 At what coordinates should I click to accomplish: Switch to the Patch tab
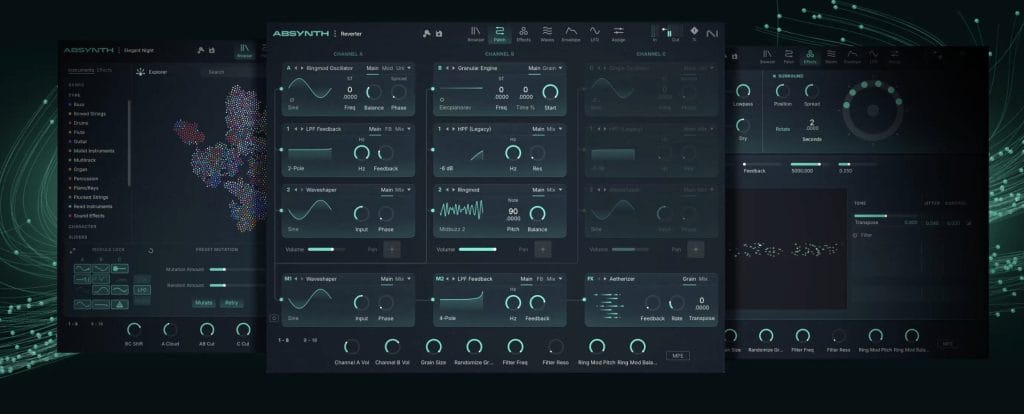point(499,34)
